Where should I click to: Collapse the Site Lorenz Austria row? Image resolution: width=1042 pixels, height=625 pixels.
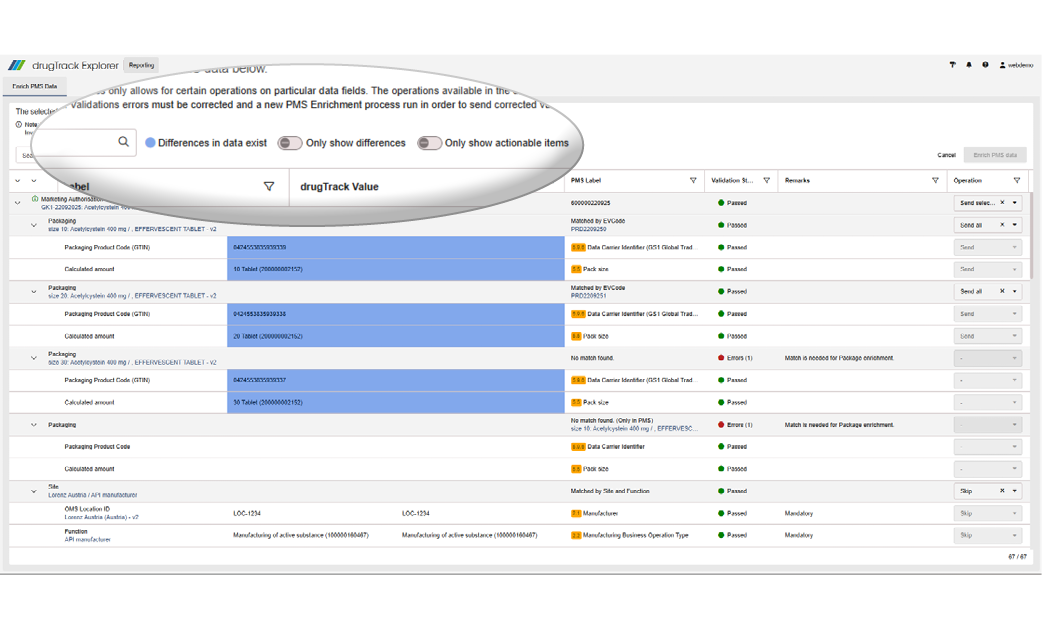pyautogui.click(x=34, y=491)
